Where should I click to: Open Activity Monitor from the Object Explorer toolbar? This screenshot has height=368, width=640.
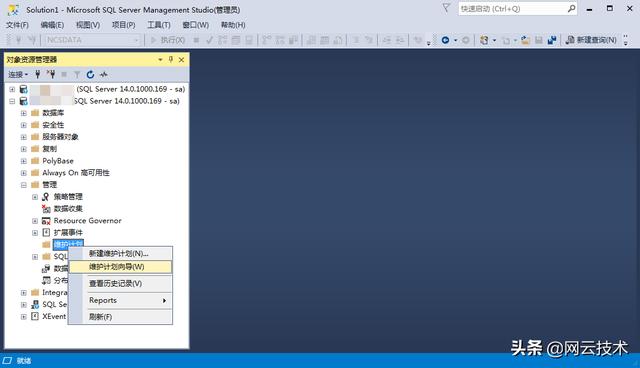(x=104, y=74)
